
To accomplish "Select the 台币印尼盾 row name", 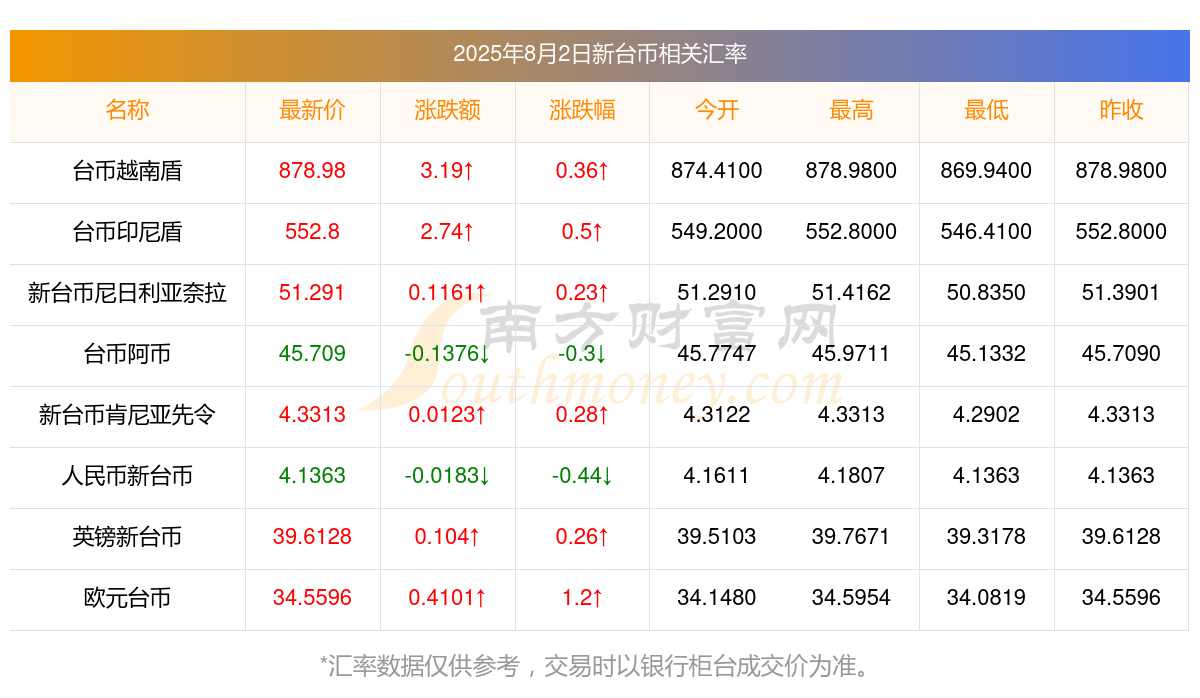I will [x=127, y=232].
